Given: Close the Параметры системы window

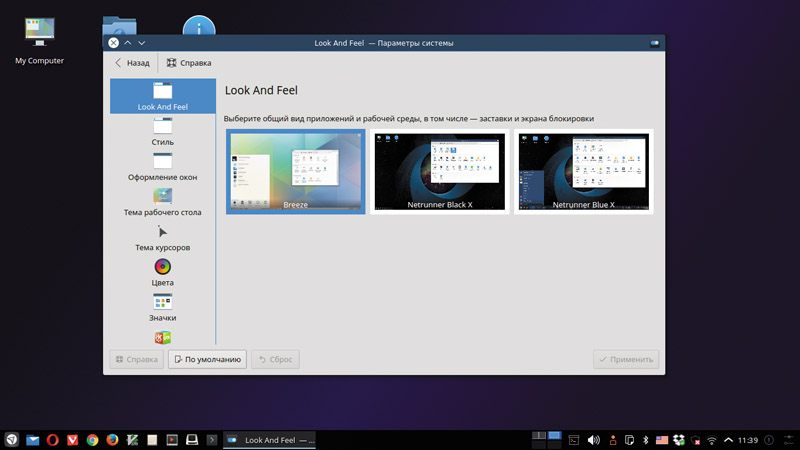Looking at the screenshot, I should coord(113,43).
